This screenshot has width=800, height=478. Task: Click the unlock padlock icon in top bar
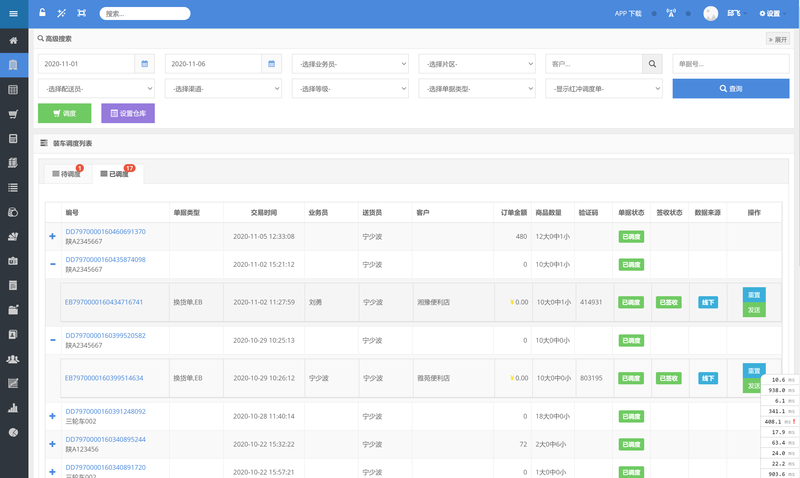[42, 13]
